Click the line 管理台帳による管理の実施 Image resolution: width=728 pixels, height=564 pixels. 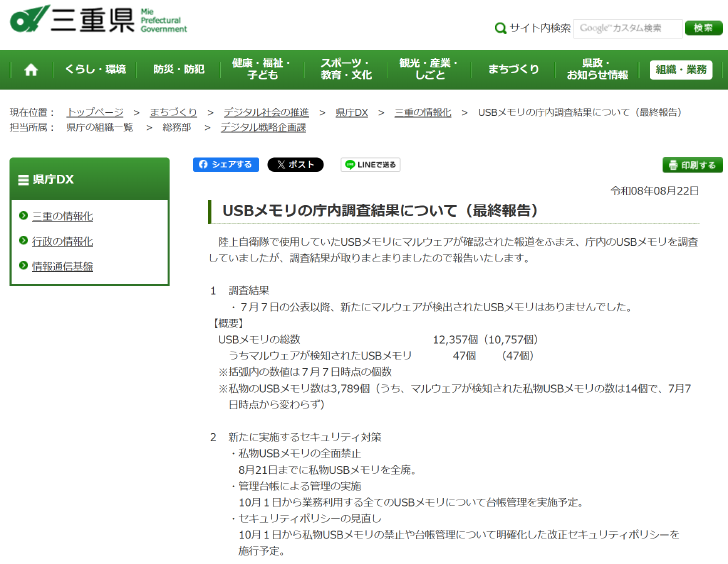[299, 486]
